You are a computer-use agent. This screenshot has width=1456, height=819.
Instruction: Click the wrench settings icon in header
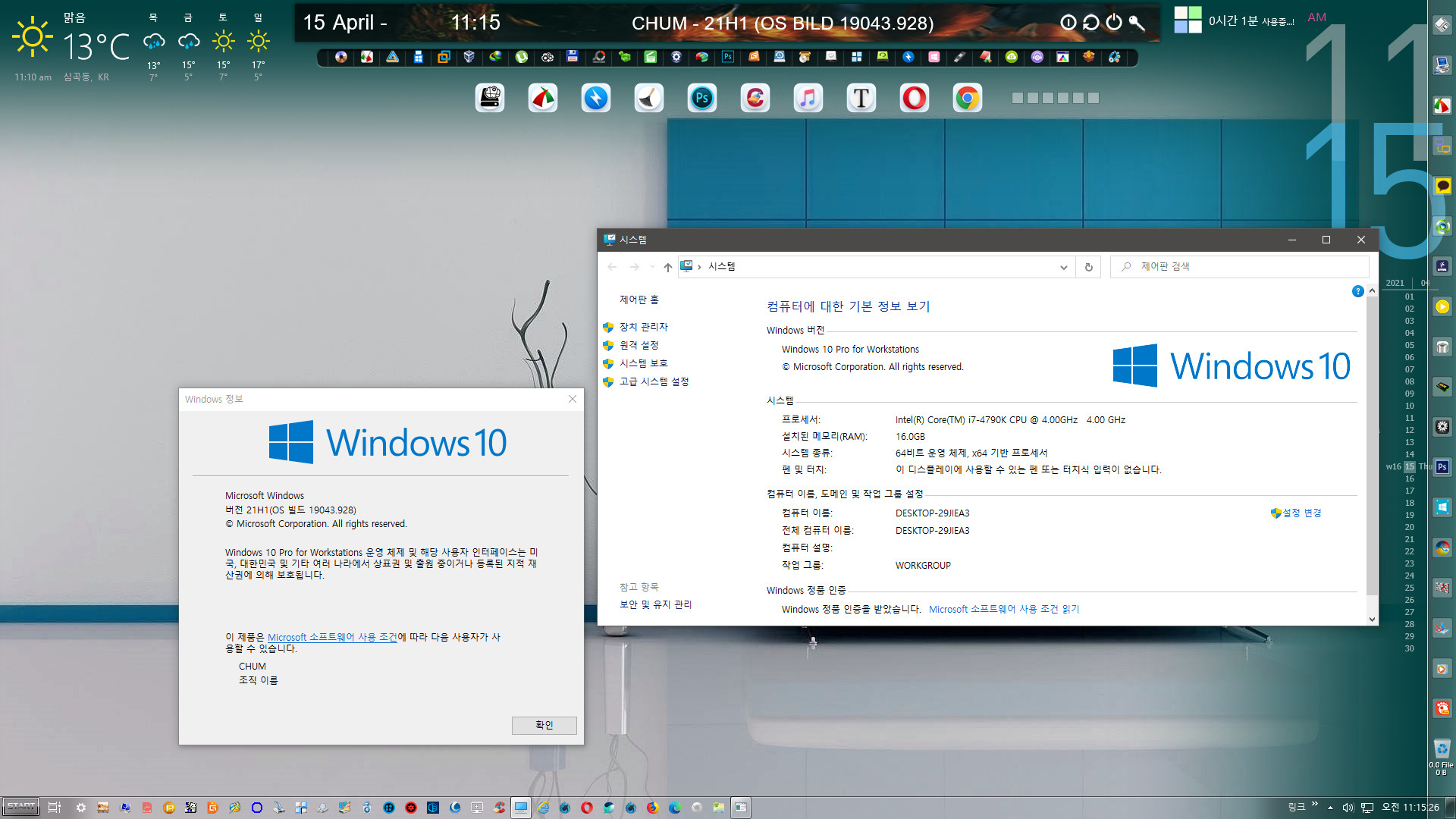[x=1136, y=23]
